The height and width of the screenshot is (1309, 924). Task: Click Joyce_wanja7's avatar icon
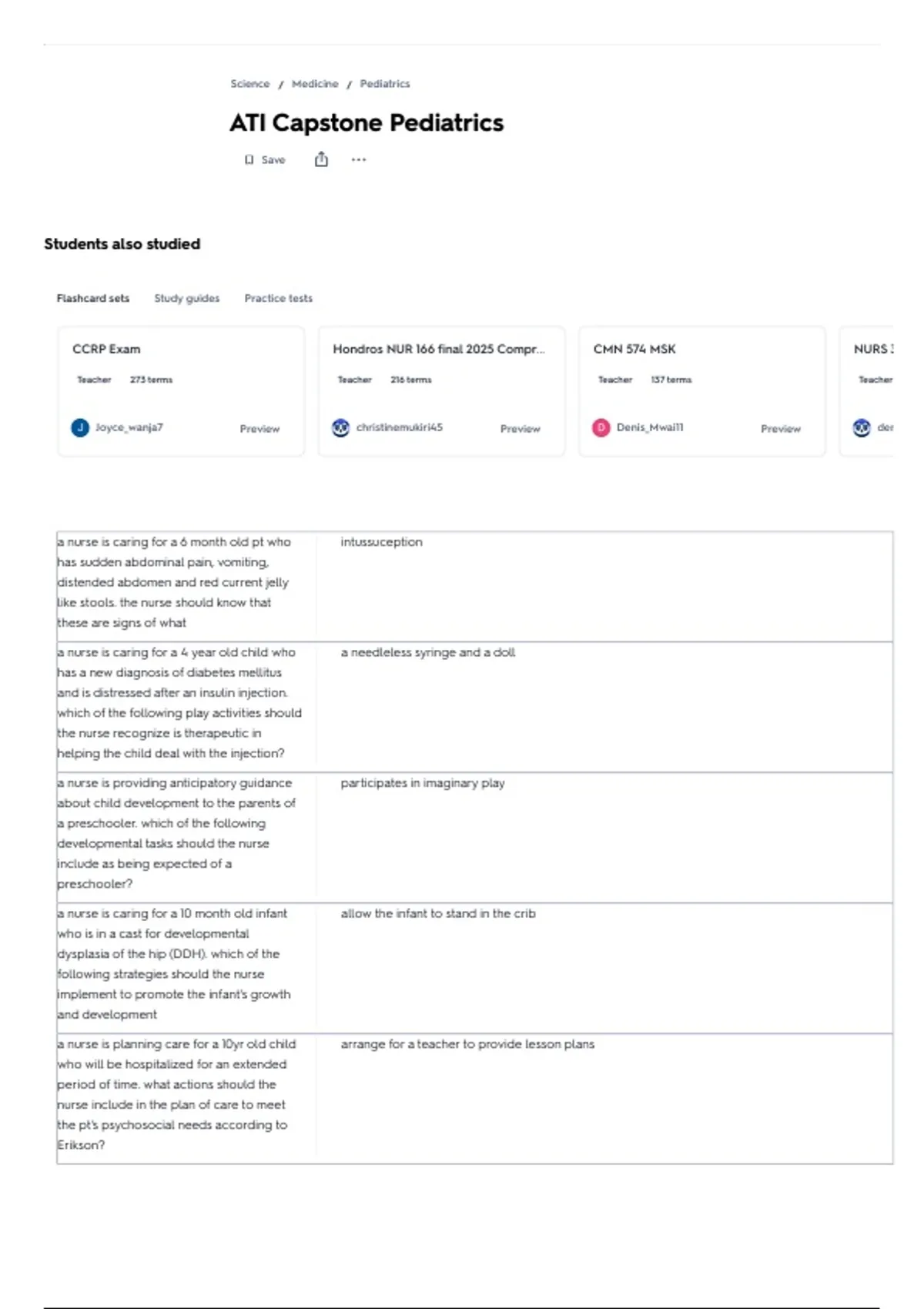point(80,427)
